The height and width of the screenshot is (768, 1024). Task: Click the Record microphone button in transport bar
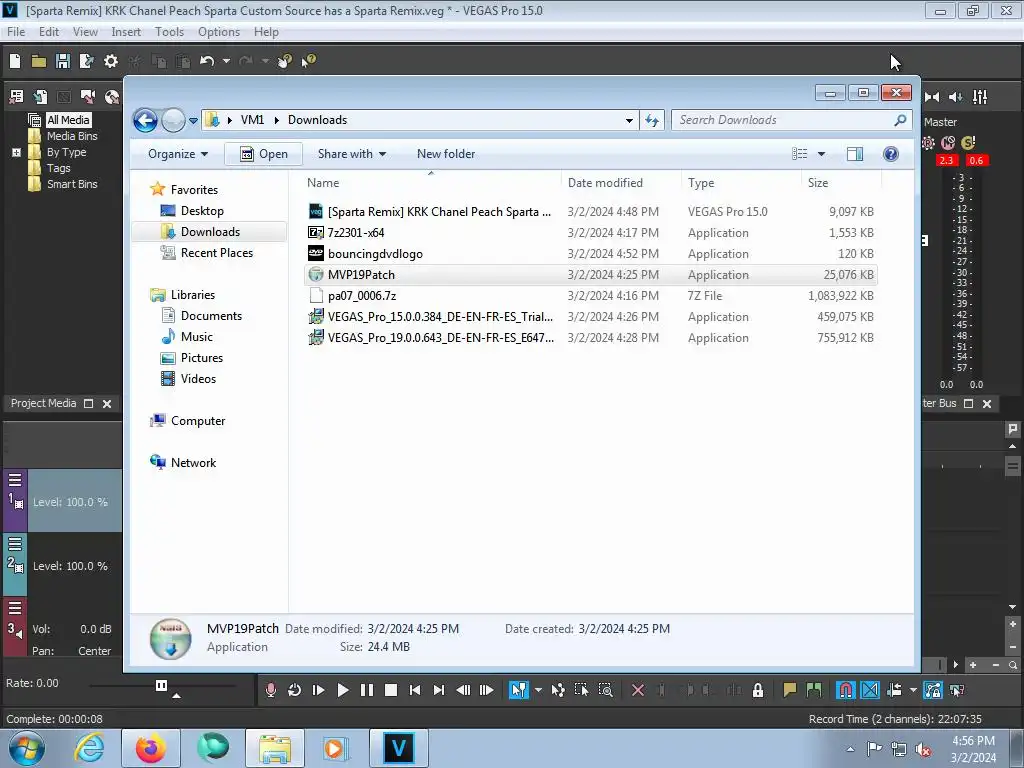(270, 690)
